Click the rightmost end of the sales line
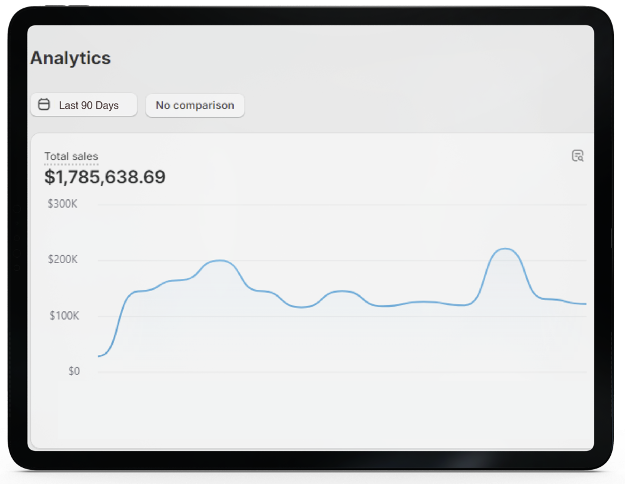 coord(584,303)
